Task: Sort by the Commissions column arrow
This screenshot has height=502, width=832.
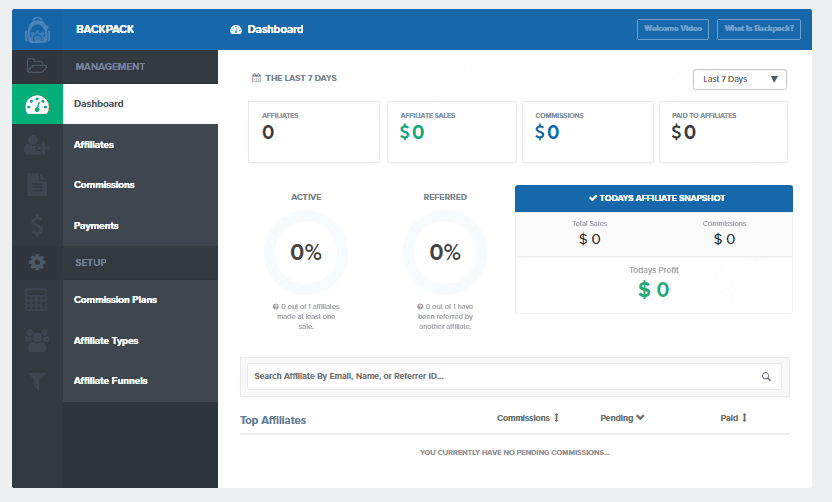Action: click(556, 418)
